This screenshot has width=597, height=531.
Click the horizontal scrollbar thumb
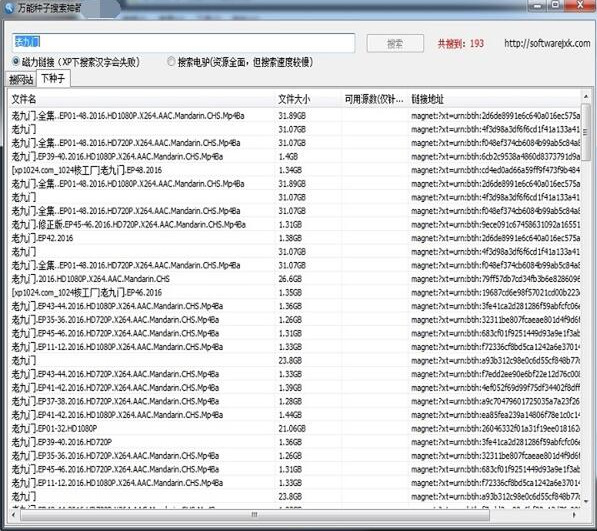pyautogui.click(x=254, y=515)
